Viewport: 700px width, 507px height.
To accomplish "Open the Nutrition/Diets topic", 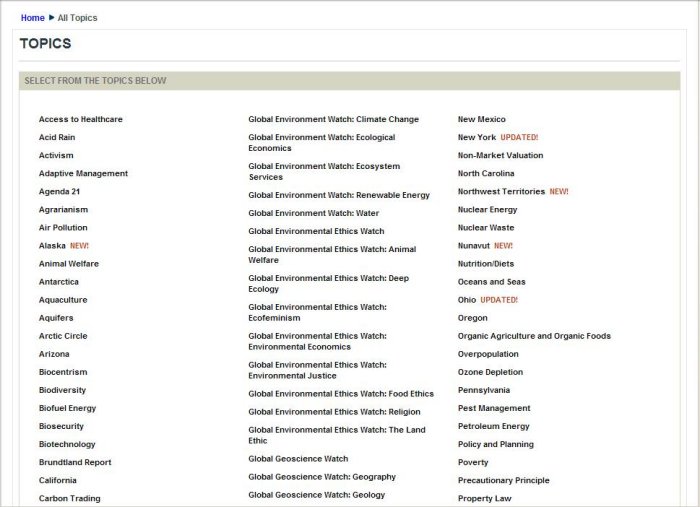I will tap(486, 264).
